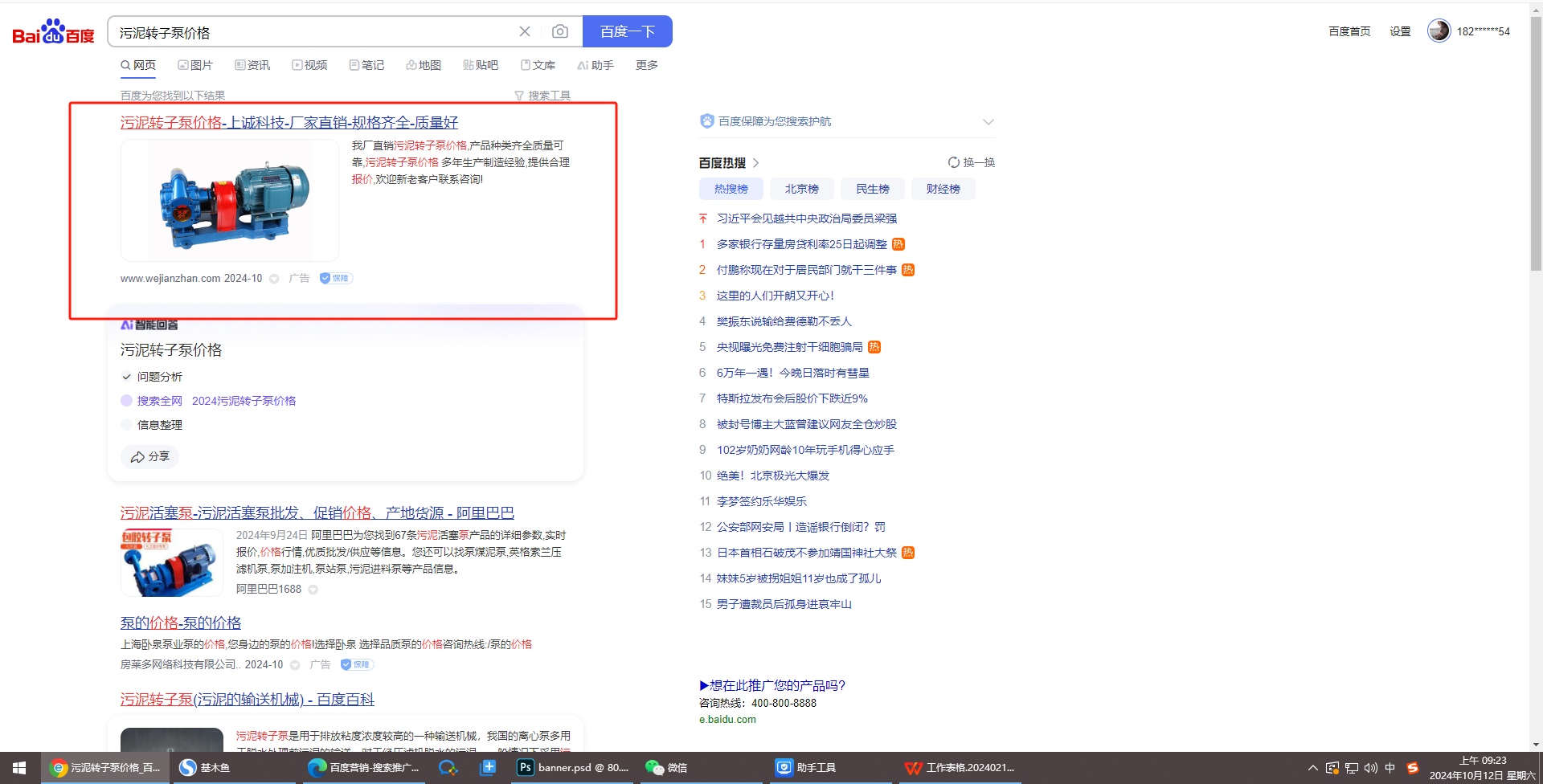This screenshot has height=784, width=1543.
Task: Click the 分享 share button
Action: click(150, 456)
